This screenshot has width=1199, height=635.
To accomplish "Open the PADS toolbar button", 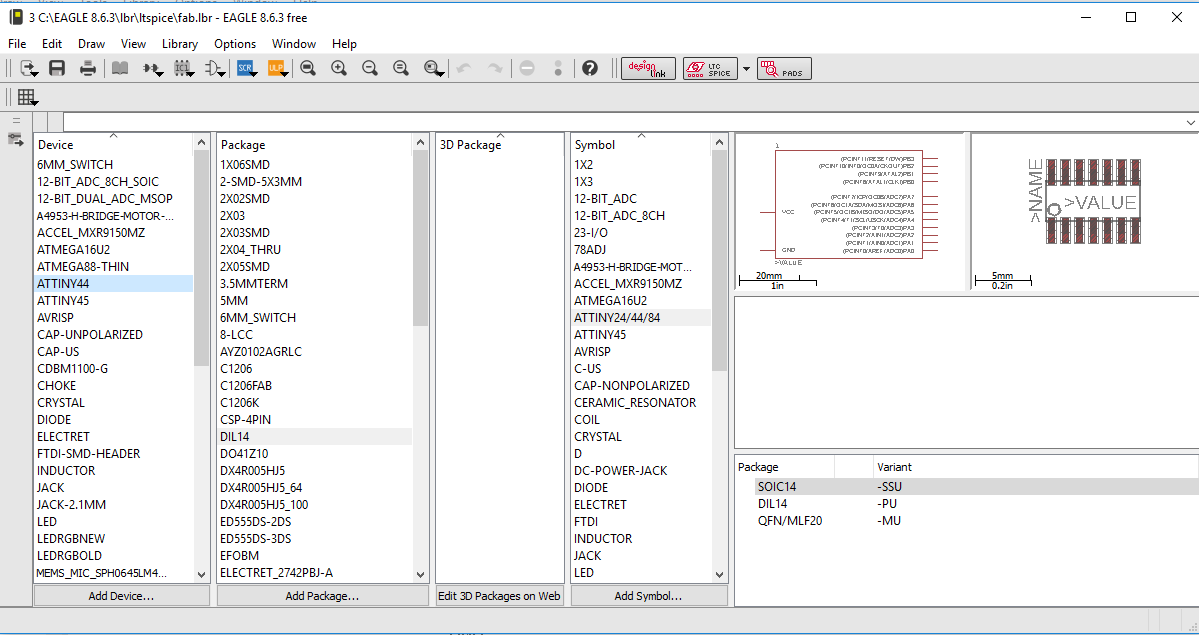I will 784,68.
